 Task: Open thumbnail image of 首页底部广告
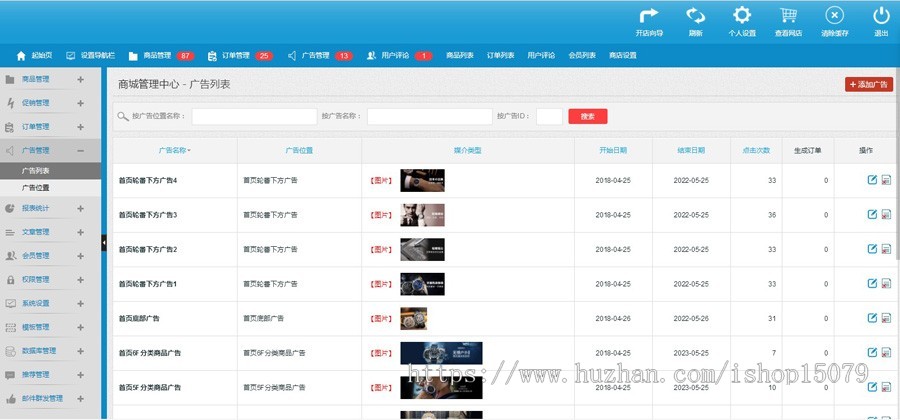413,318
